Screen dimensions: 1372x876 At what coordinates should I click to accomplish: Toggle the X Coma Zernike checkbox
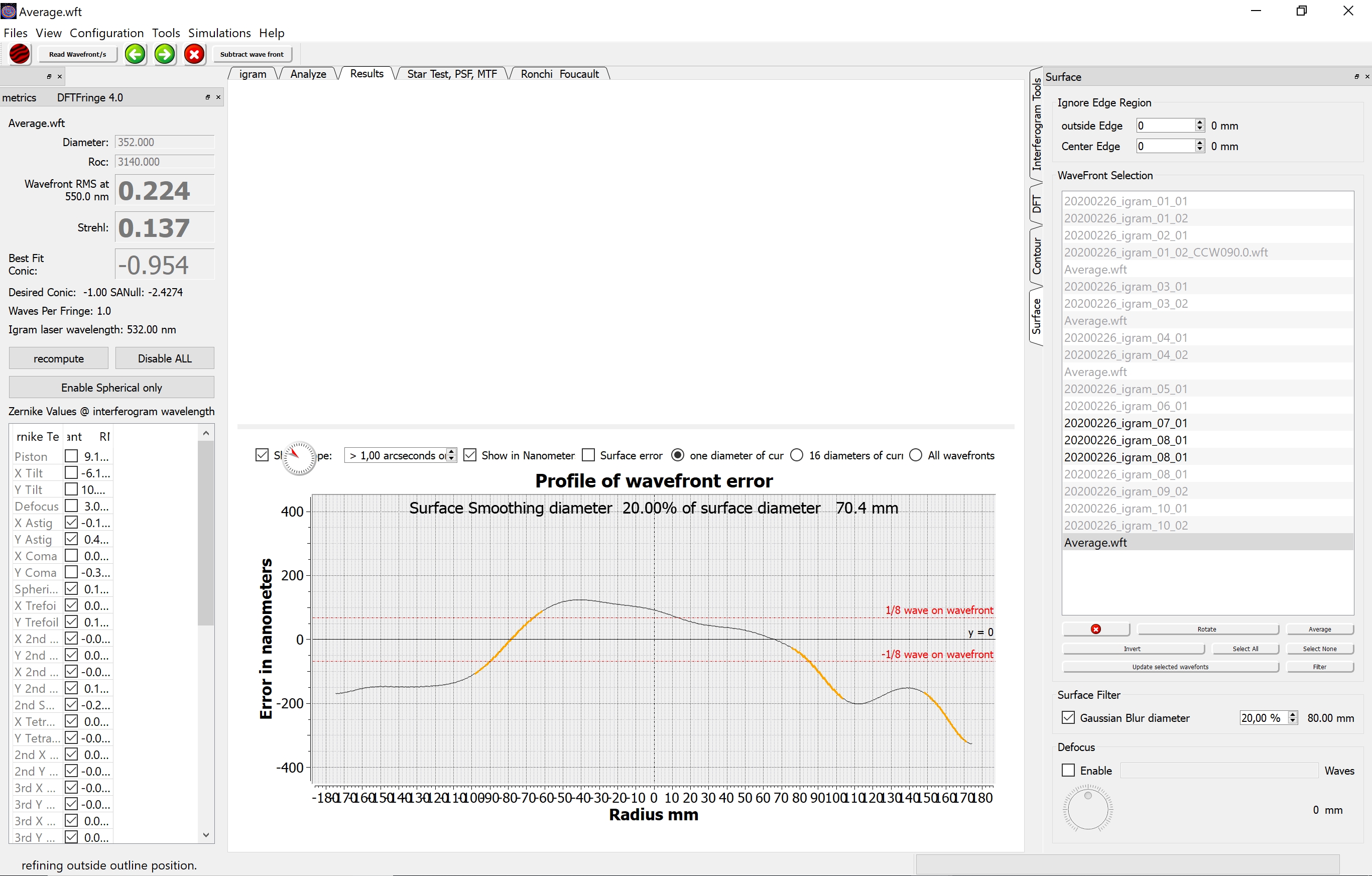[x=71, y=556]
